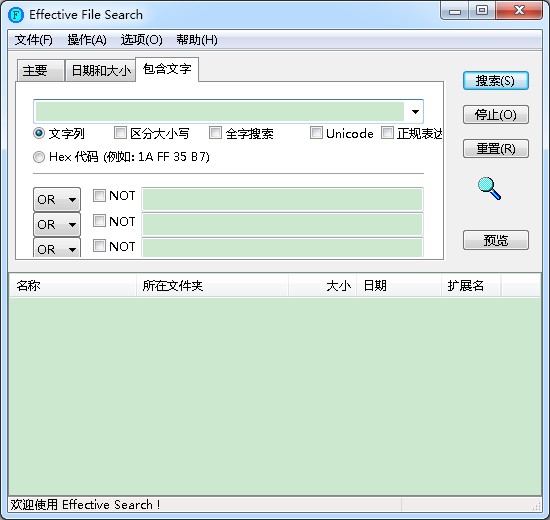The width and height of the screenshot is (550, 520).
Task: Open the second OR operator dropdown
Action: pyautogui.click(x=57, y=224)
